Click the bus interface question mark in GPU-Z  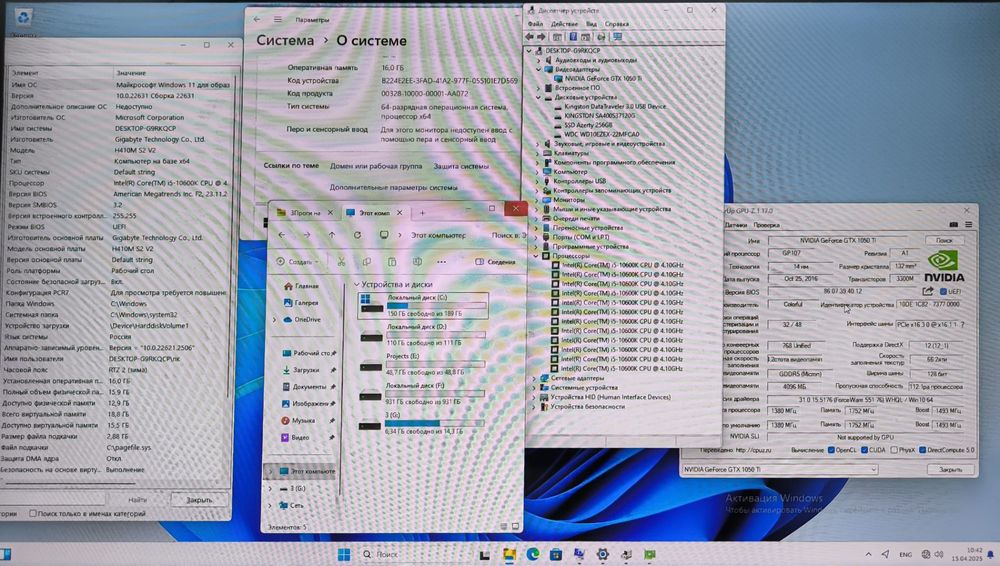962,324
